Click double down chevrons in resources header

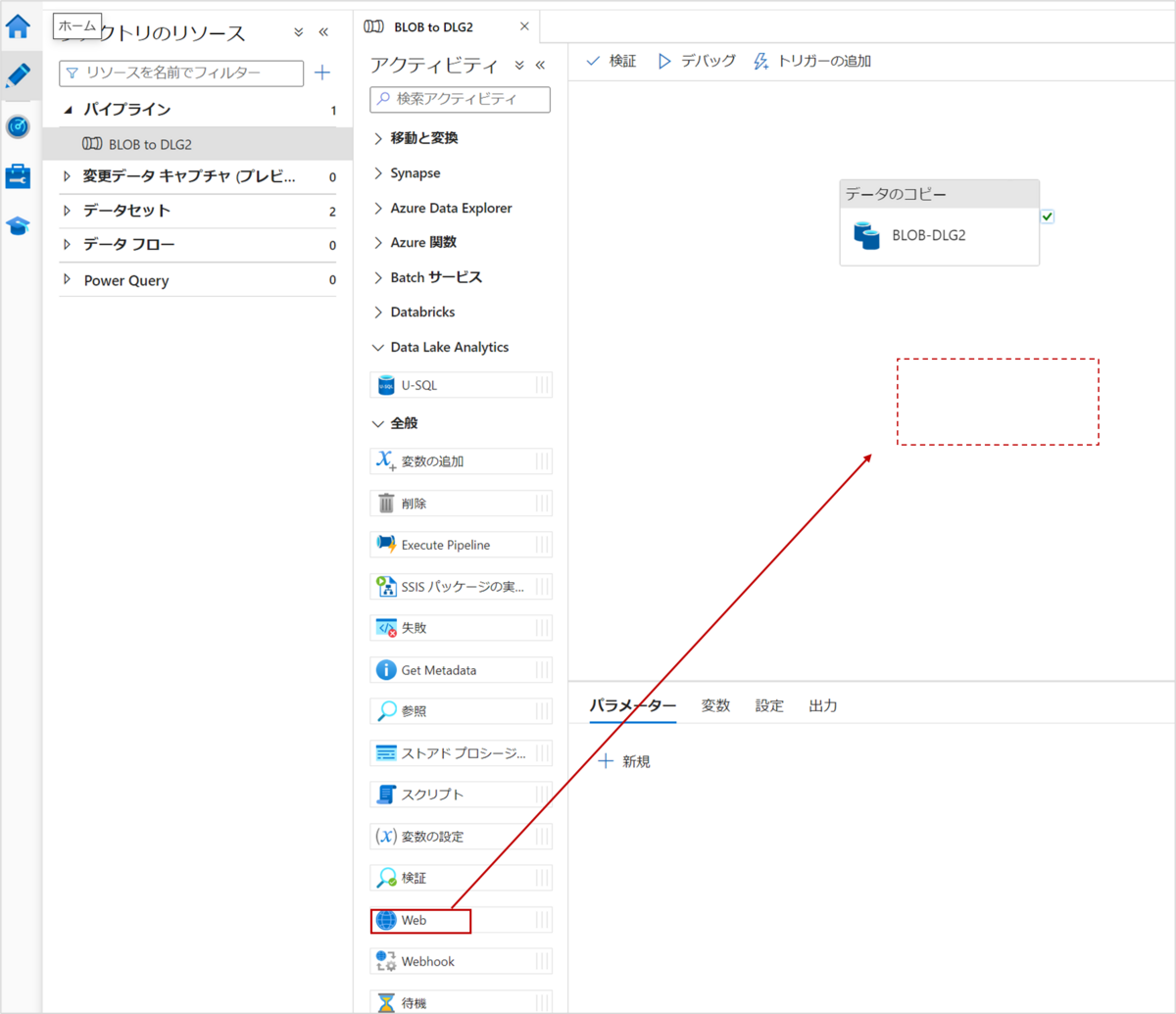click(x=299, y=32)
